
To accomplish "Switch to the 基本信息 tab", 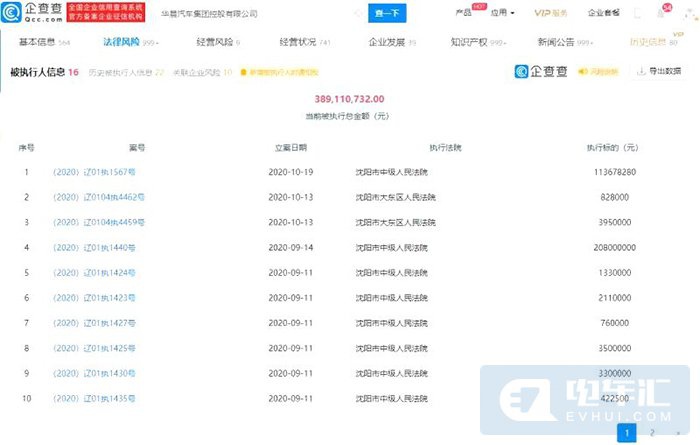I will click(x=44, y=42).
